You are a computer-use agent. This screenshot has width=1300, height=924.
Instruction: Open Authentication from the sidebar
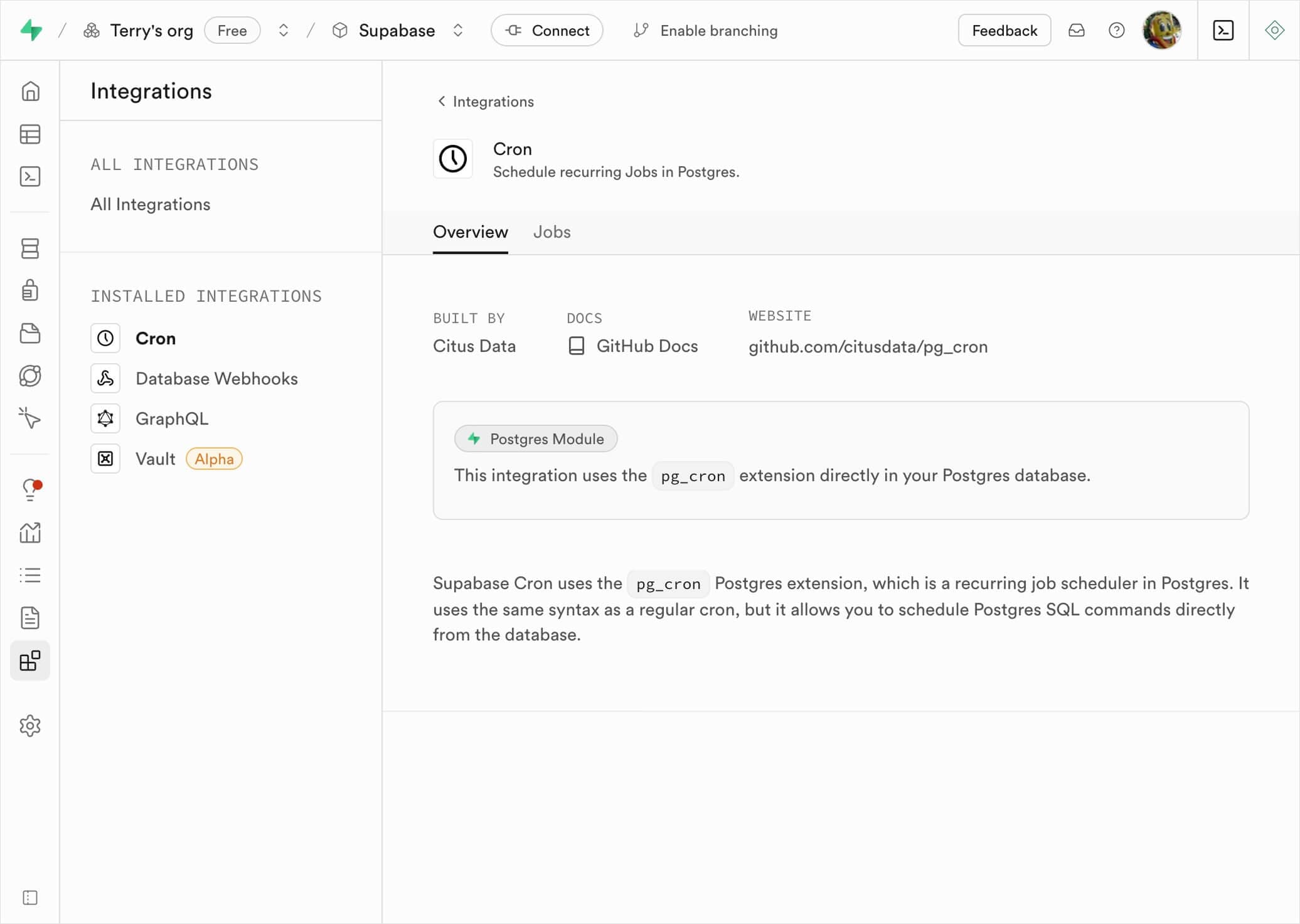pos(30,290)
